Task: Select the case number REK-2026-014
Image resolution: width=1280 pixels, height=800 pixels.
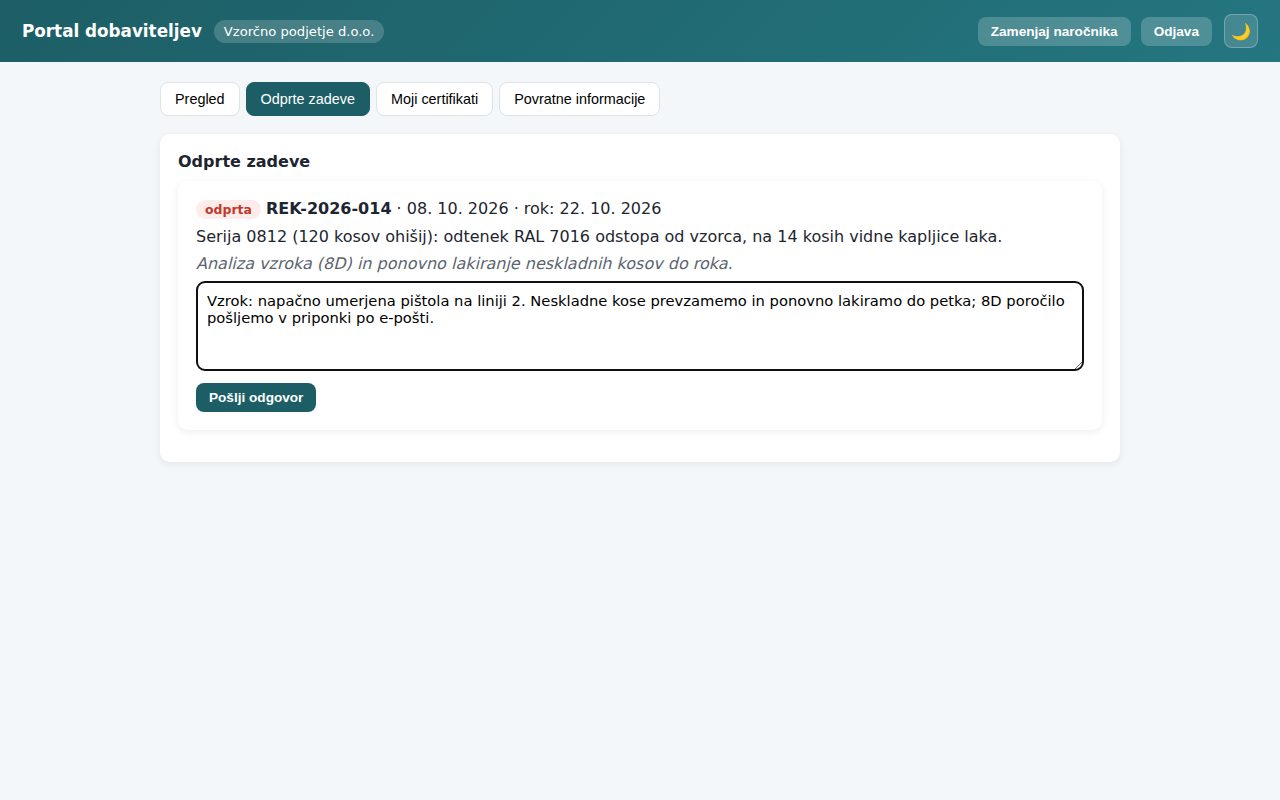Action: click(x=329, y=209)
